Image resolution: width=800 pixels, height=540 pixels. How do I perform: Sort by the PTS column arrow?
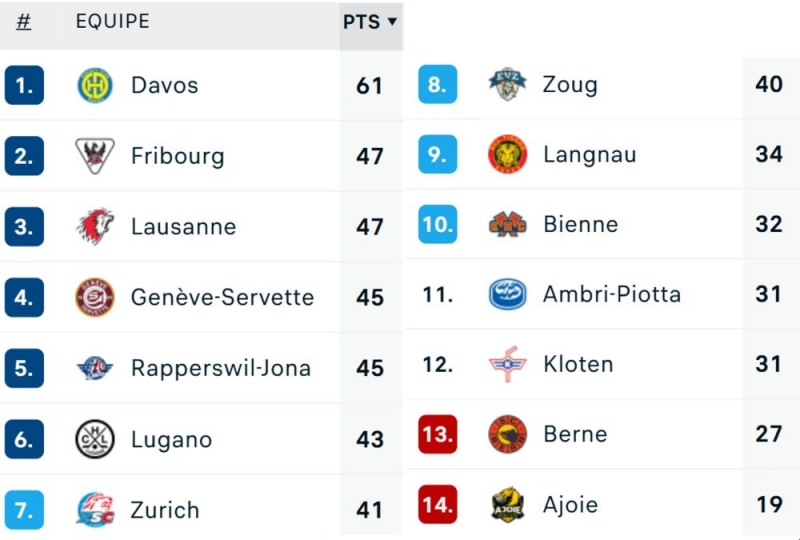392,21
